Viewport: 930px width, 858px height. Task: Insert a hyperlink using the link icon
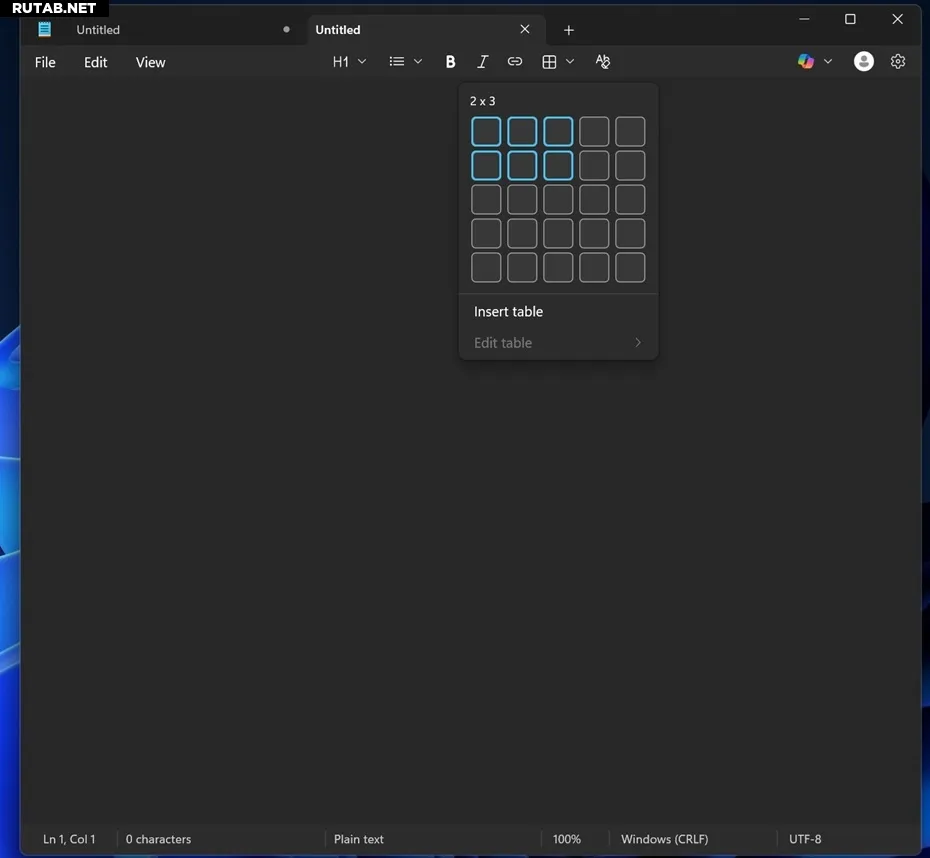(514, 62)
